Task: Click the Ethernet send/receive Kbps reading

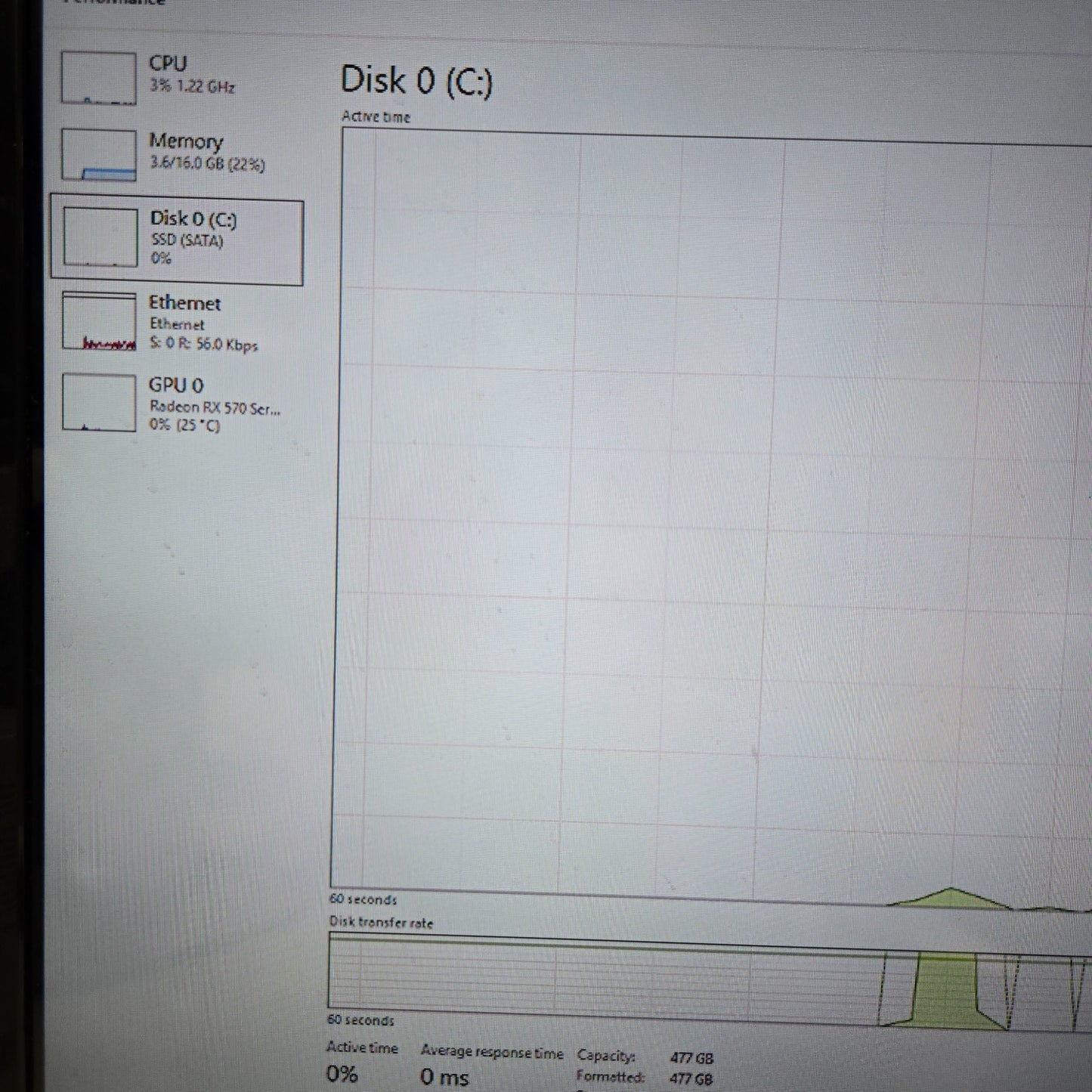Action: click(203, 345)
